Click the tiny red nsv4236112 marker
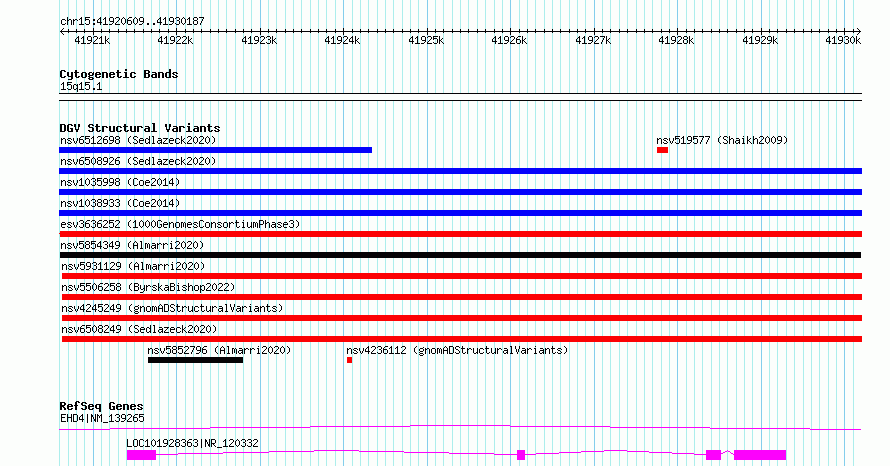 pyautogui.click(x=350, y=360)
